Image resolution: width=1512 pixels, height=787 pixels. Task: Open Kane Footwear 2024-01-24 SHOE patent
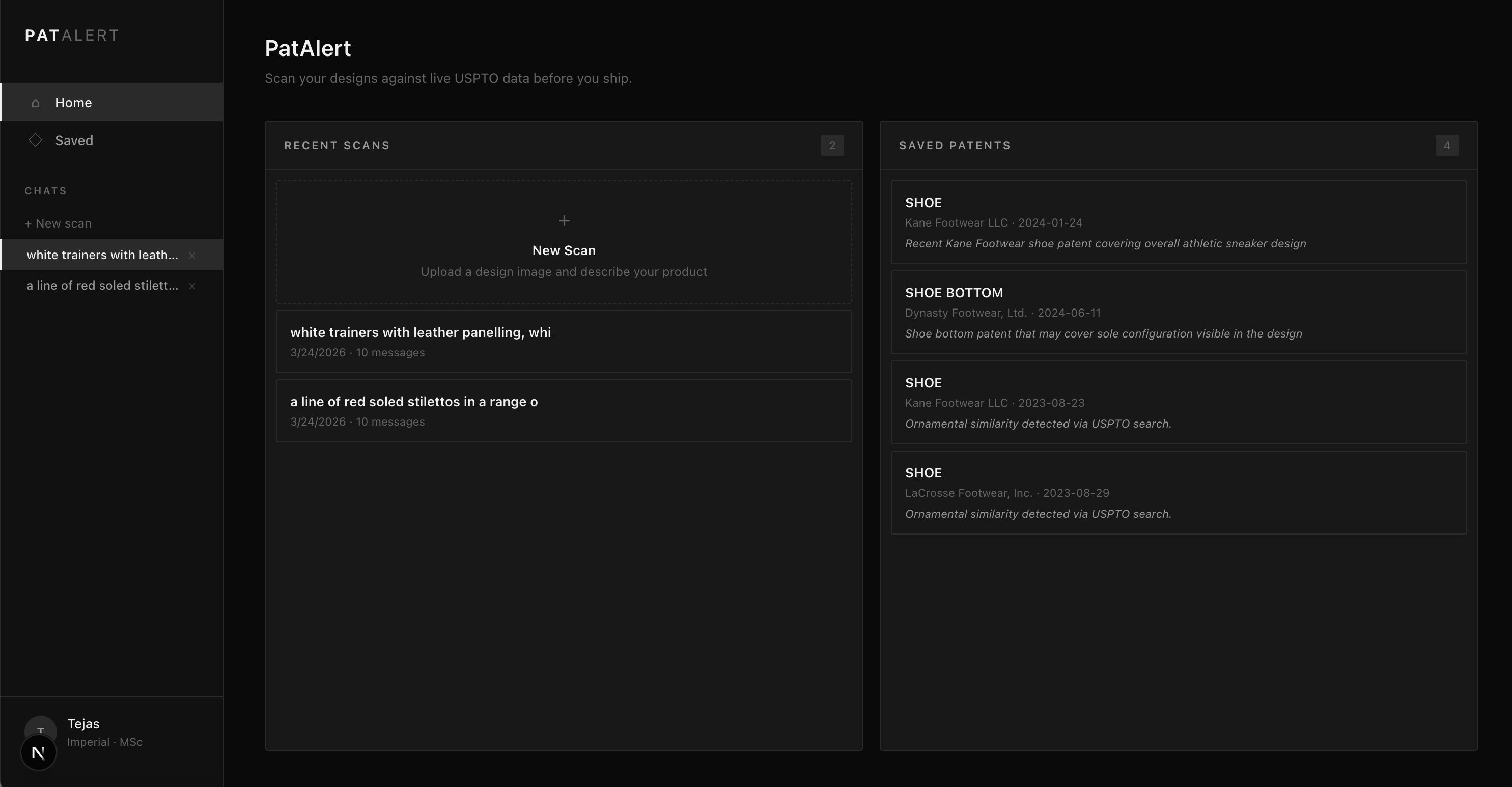click(1178, 222)
